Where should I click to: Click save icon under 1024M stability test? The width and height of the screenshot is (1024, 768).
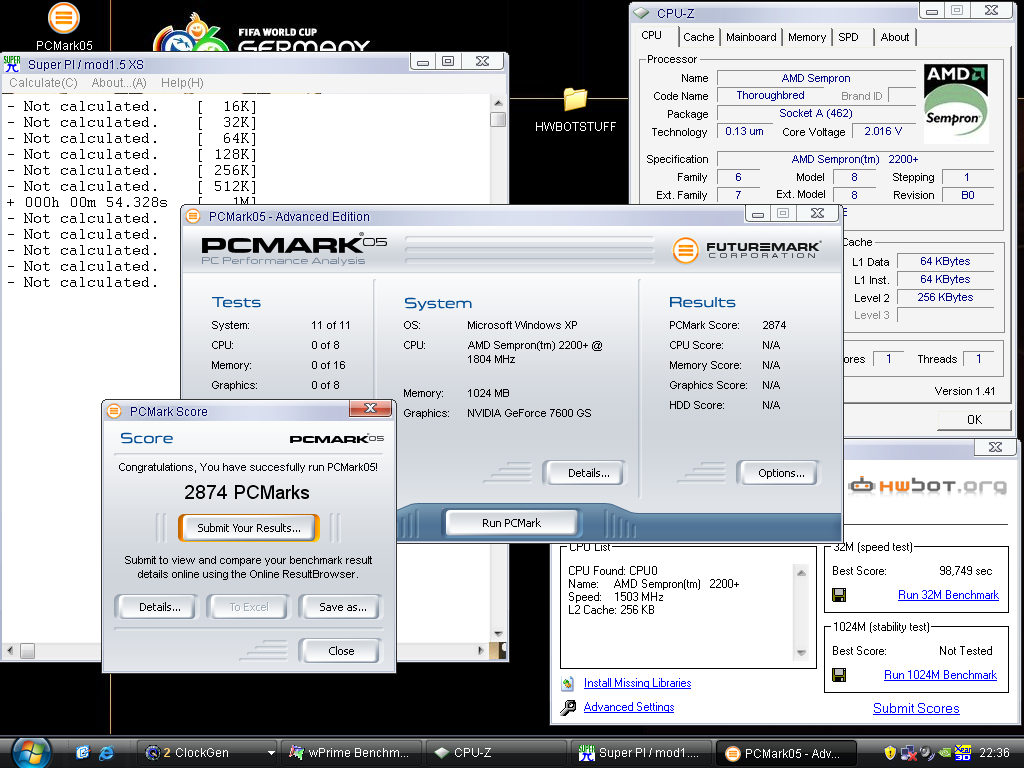pos(839,675)
